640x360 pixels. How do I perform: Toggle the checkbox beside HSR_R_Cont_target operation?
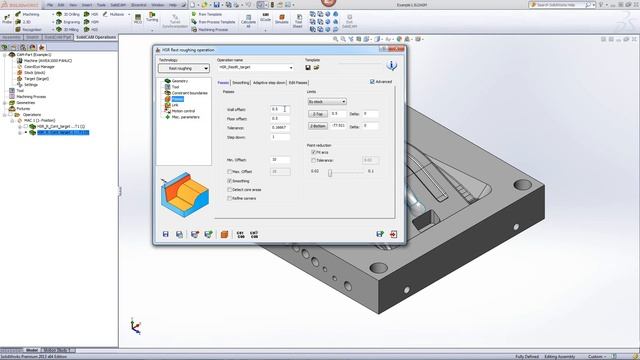26,127
